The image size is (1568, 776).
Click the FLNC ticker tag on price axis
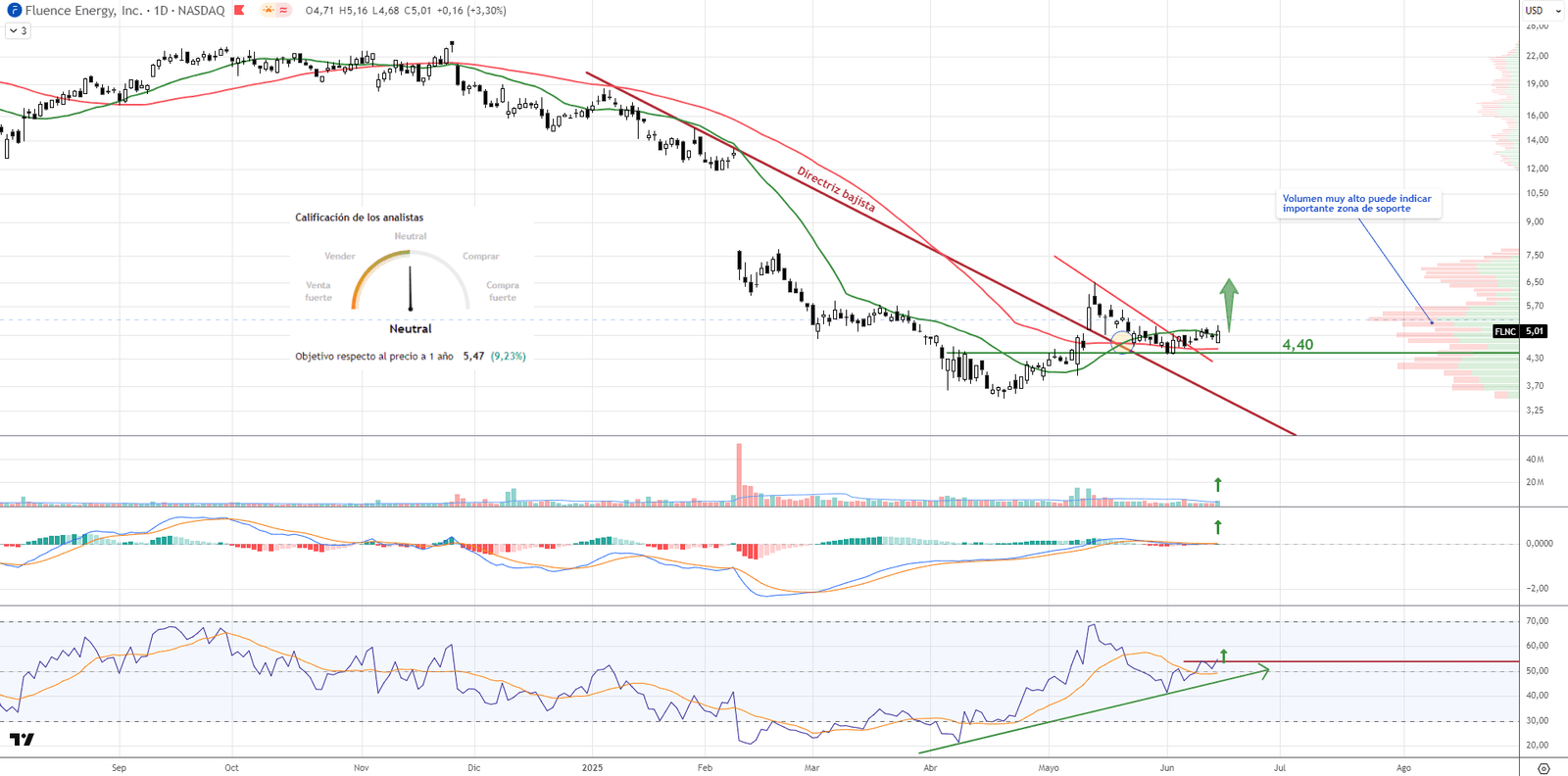tap(1505, 331)
